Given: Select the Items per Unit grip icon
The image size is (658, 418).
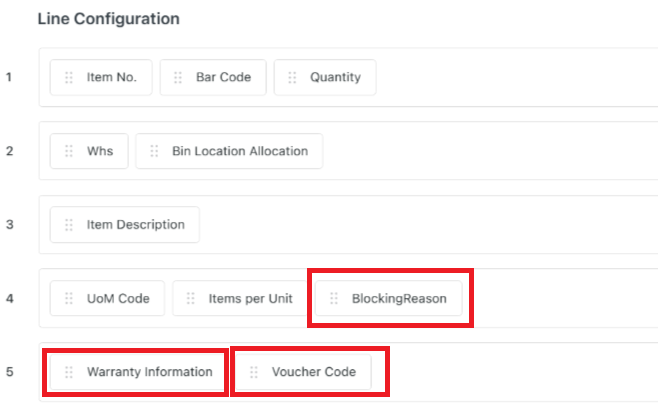Looking at the screenshot, I should (x=191, y=299).
